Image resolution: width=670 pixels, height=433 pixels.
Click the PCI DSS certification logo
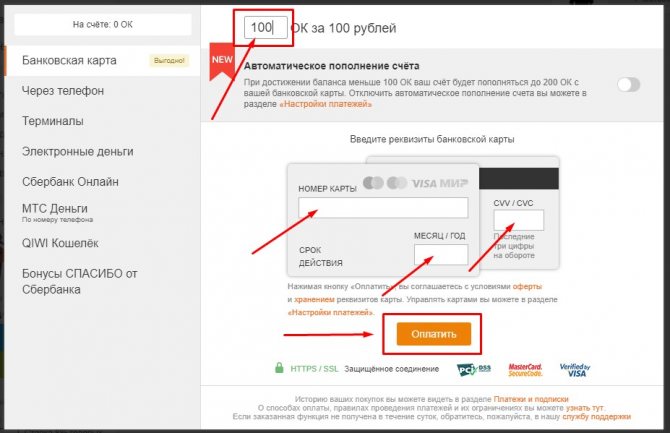pos(473,369)
